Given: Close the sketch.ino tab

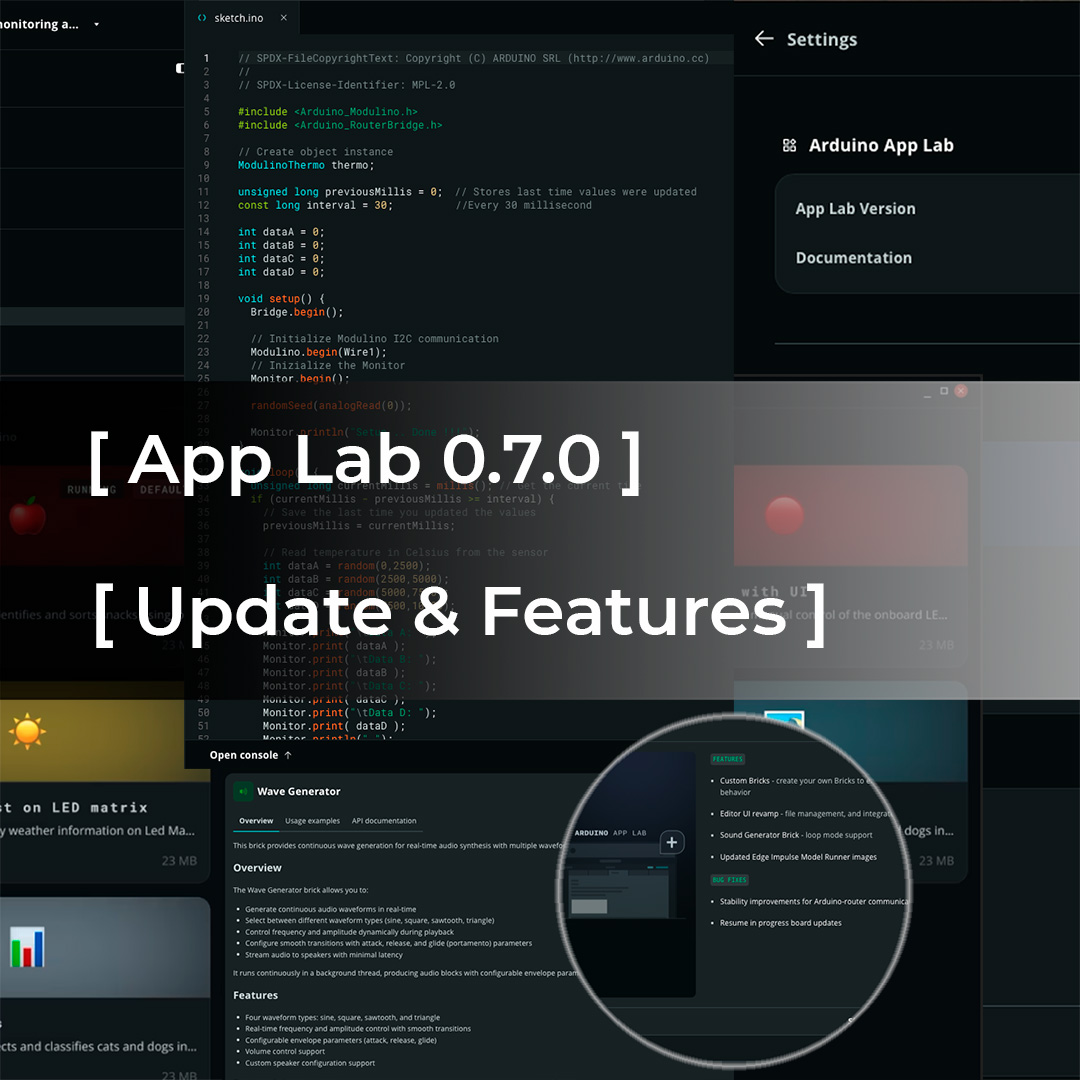Looking at the screenshot, I should [x=284, y=18].
